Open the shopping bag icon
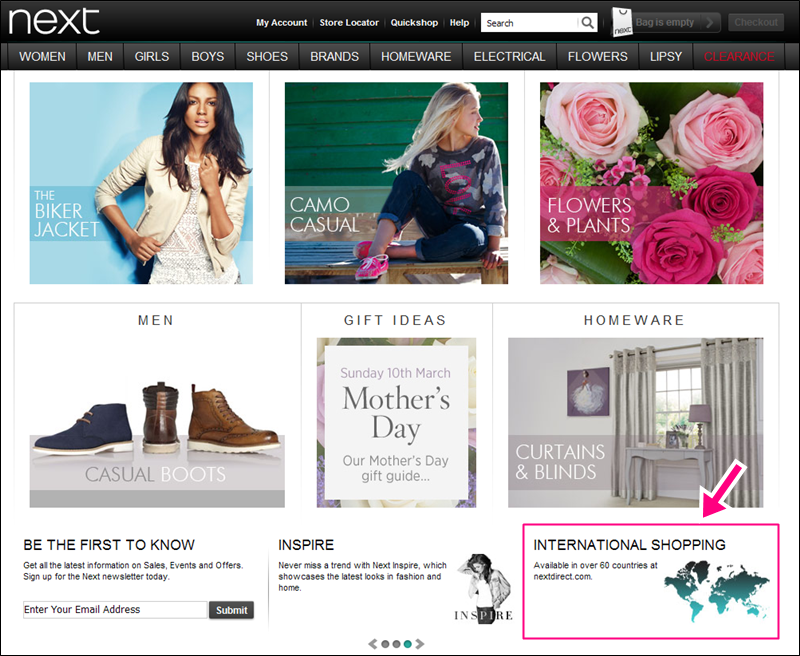 coord(621,22)
